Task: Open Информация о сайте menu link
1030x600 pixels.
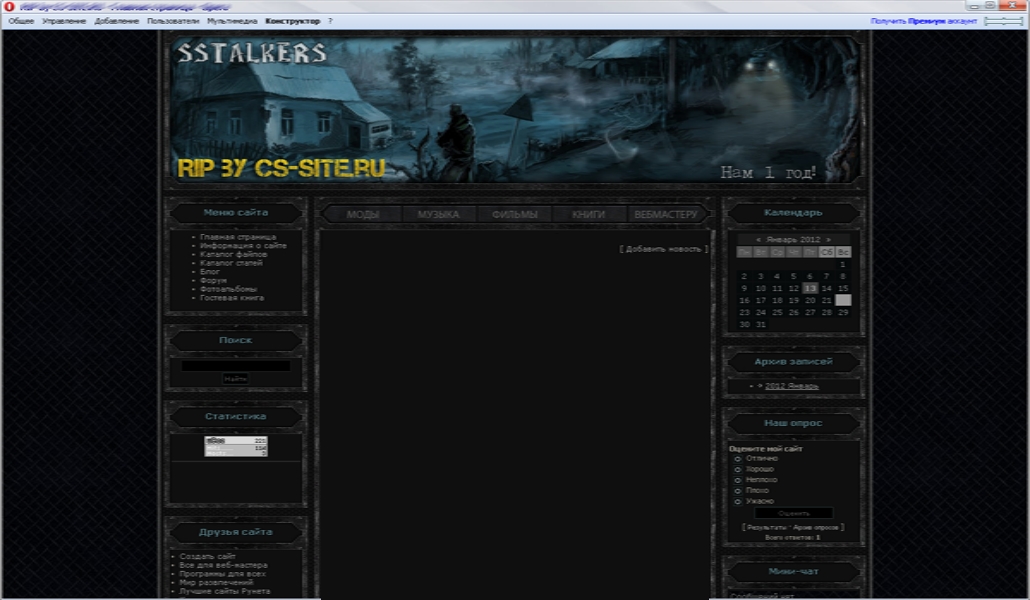Action: [243, 245]
